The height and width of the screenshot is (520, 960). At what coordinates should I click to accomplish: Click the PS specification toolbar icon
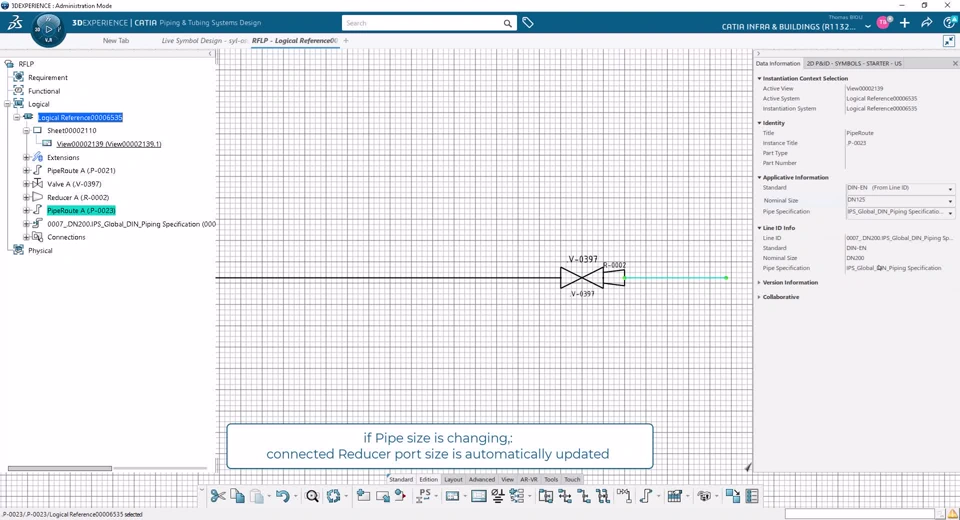(424, 496)
